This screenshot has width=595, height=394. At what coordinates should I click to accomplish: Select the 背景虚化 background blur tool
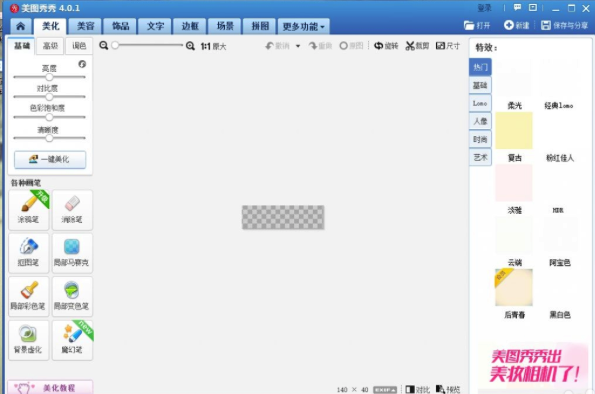(x=29, y=340)
